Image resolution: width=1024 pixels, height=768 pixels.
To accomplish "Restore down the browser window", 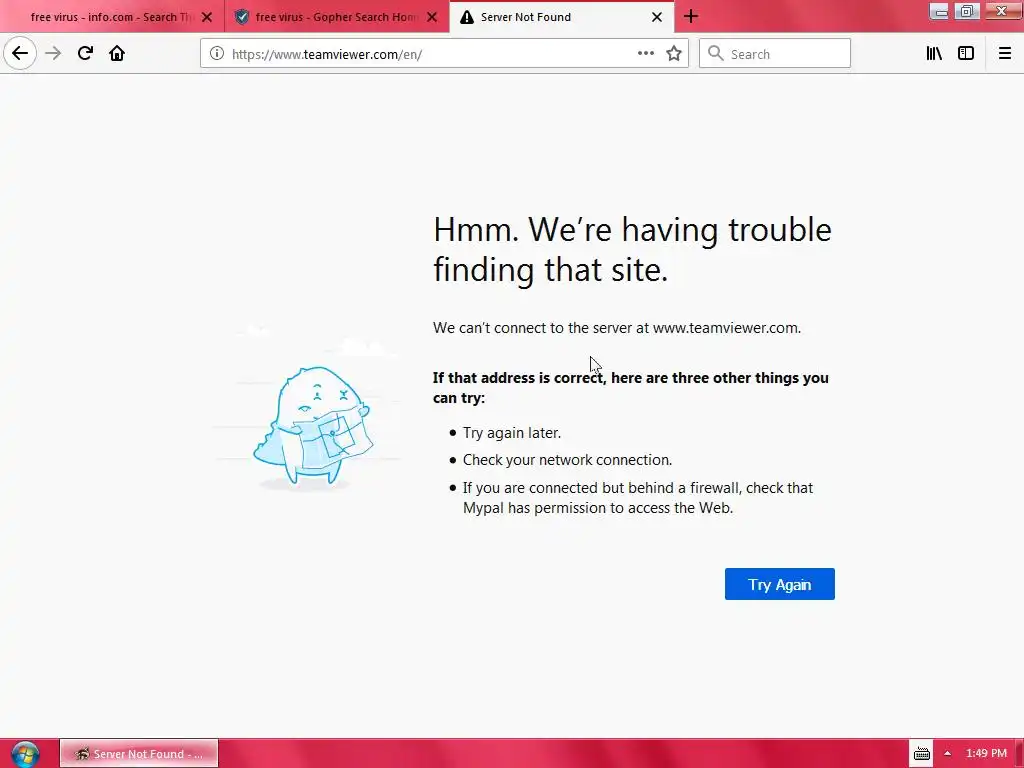I will coord(967,11).
